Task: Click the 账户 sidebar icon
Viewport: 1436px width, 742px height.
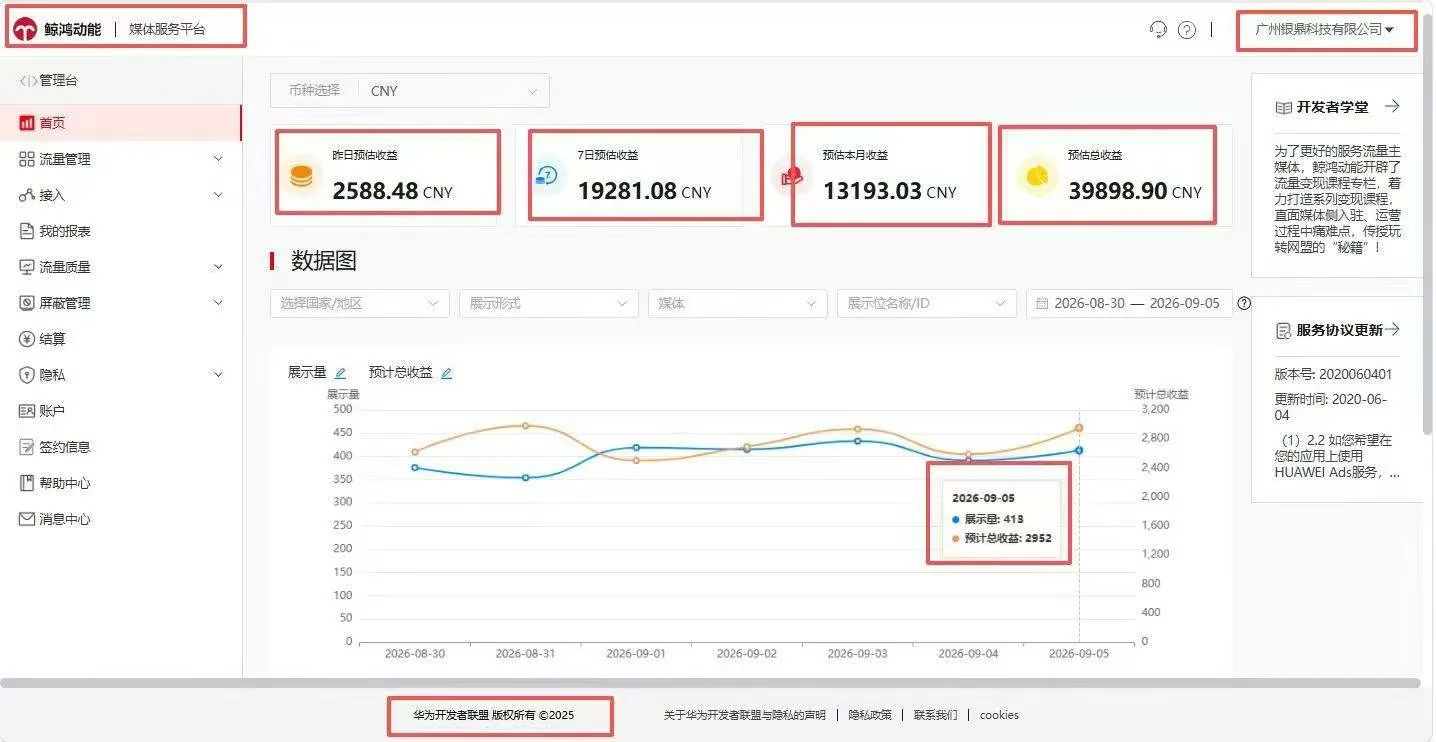Action: click(x=27, y=411)
